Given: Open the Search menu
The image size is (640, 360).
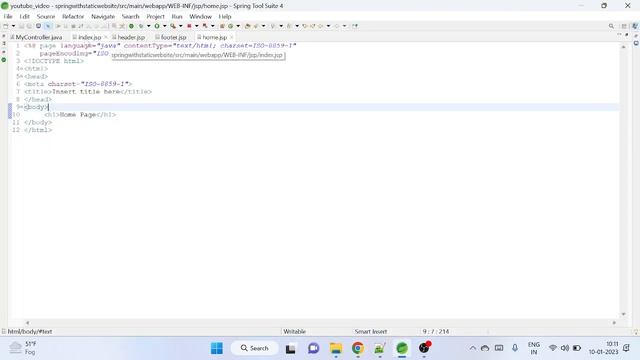Looking at the screenshot, I should (x=131, y=16).
